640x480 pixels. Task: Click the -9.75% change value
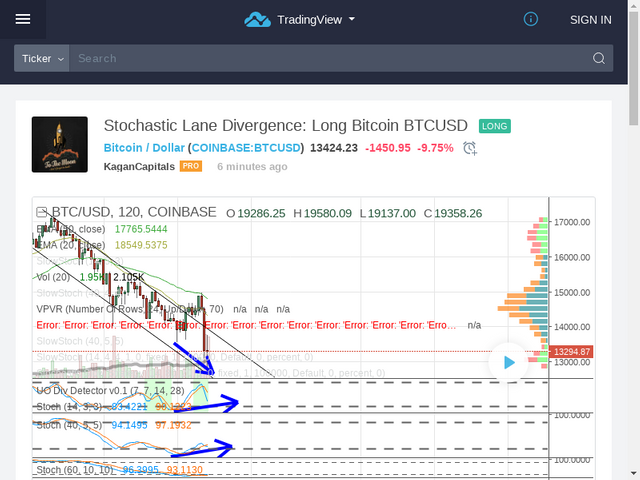click(435, 148)
